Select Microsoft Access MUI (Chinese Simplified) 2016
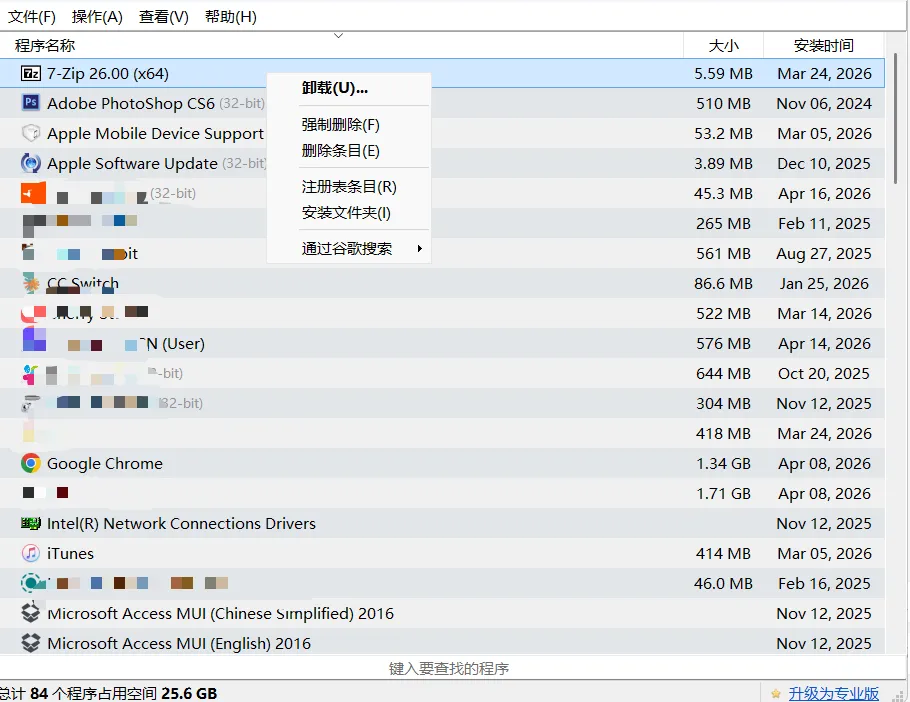The width and height of the screenshot is (910, 702). coord(442,613)
